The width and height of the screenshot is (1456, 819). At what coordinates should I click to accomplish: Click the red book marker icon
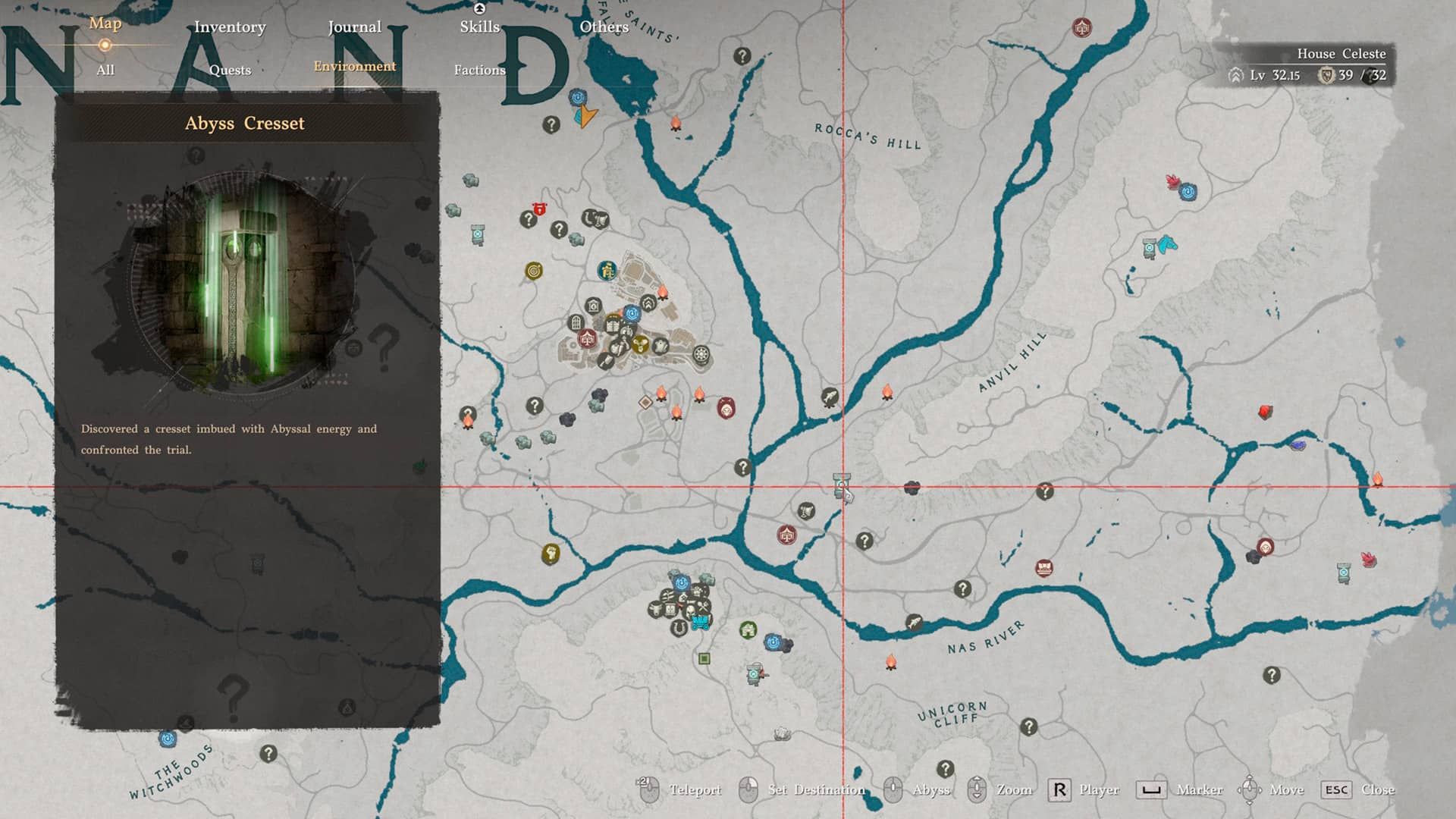[1044, 567]
